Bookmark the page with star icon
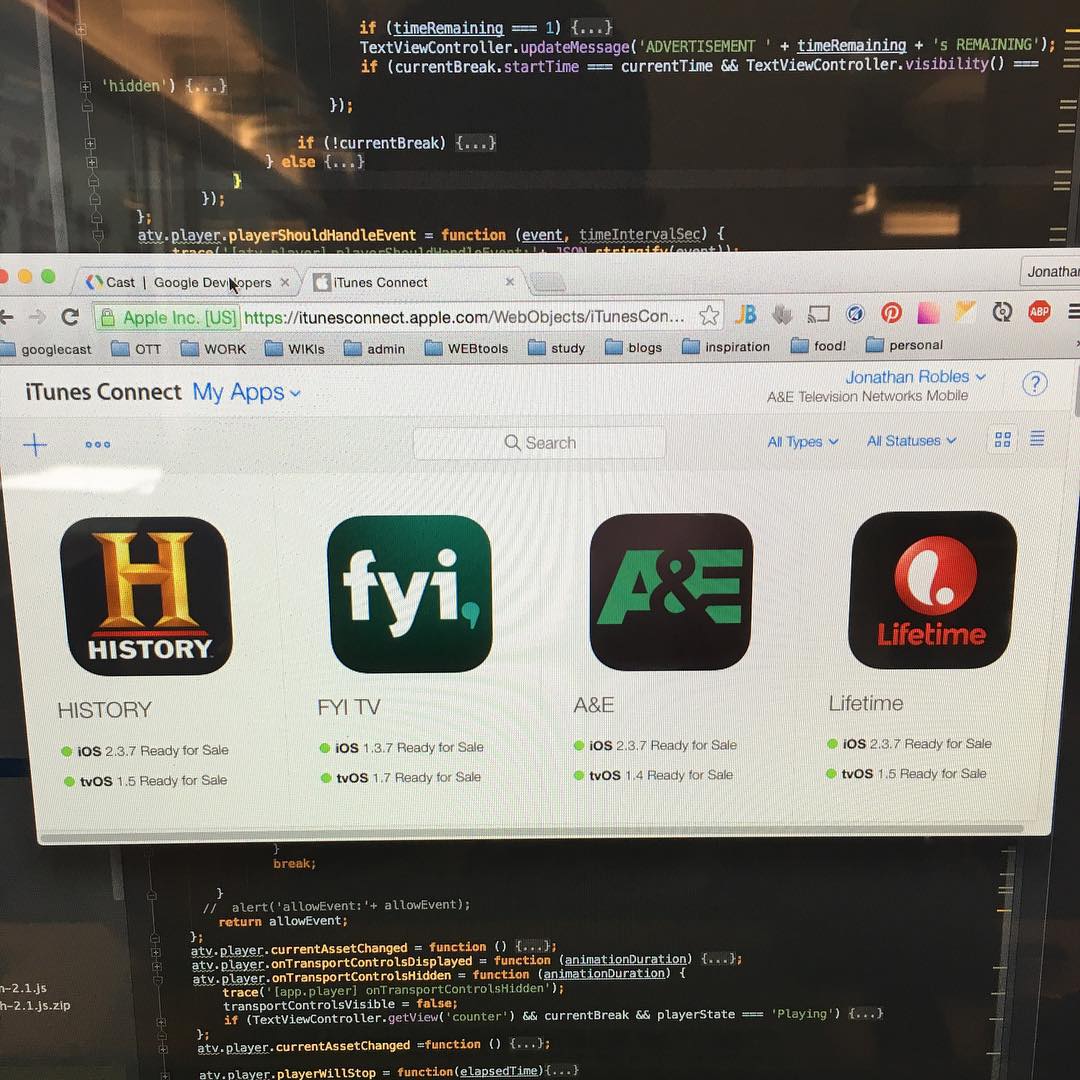This screenshot has width=1080, height=1080. pos(709,316)
